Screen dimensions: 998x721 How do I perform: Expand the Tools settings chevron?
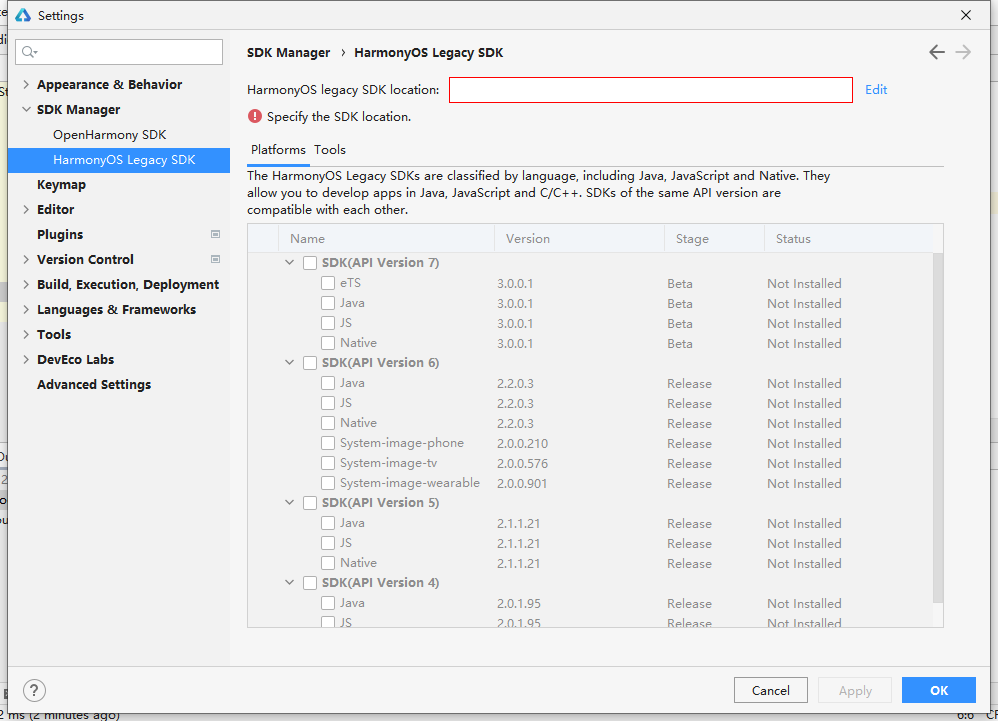pyautogui.click(x=26, y=334)
